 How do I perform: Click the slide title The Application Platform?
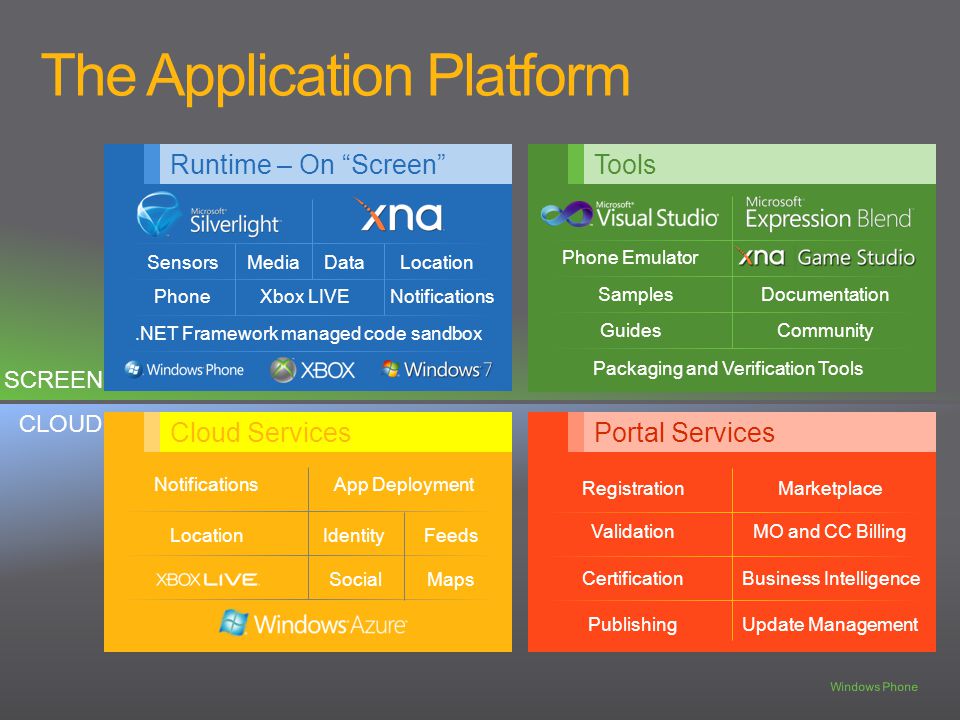336,76
